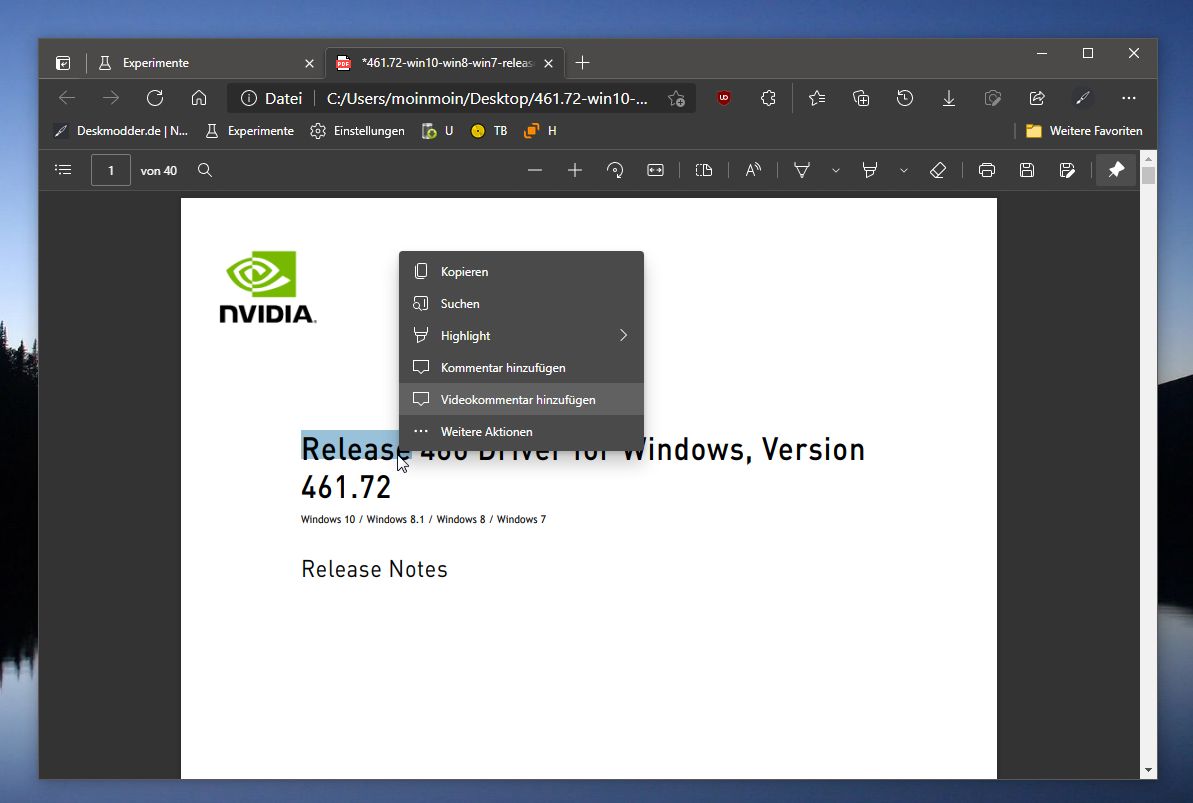Open the uBlock Origin extension
This screenshot has height=803, width=1193.
[724, 98]
